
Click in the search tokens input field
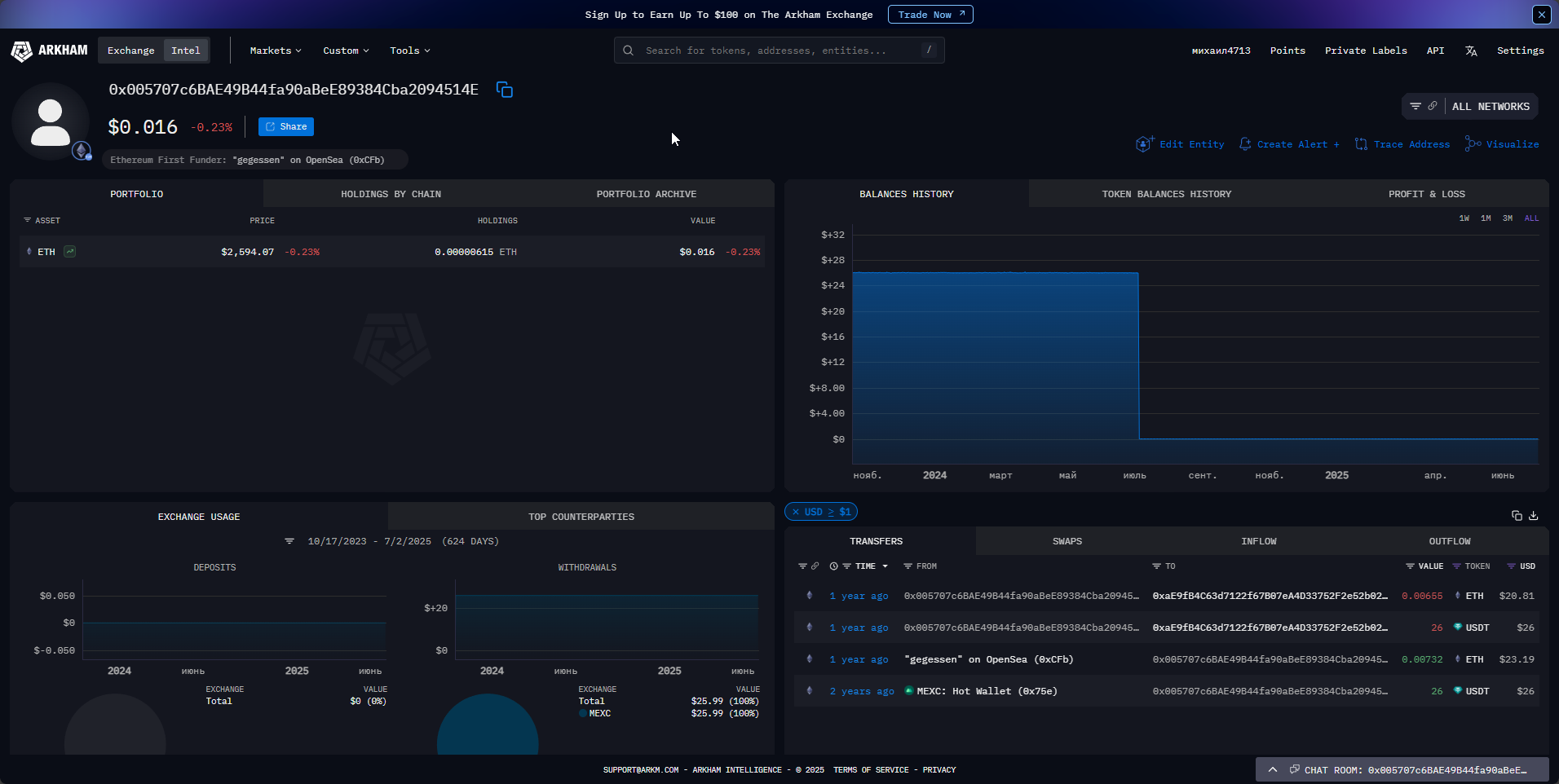[779, 51]
